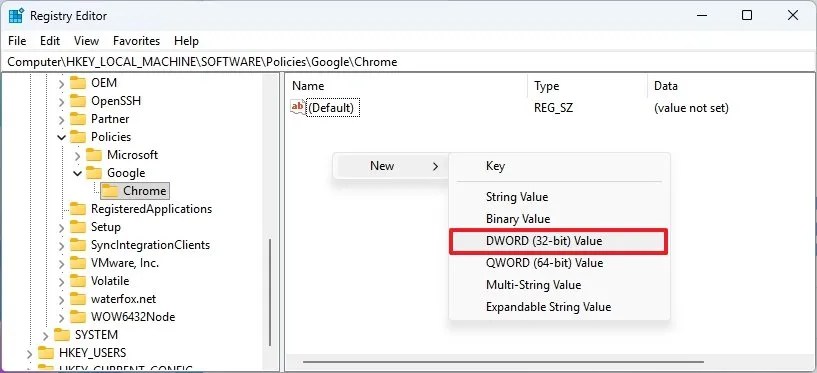Select the OpenSSH folder icon
The height and width of the screenshot is (373, 817).
pyautogui.click(x=78, y=101)
